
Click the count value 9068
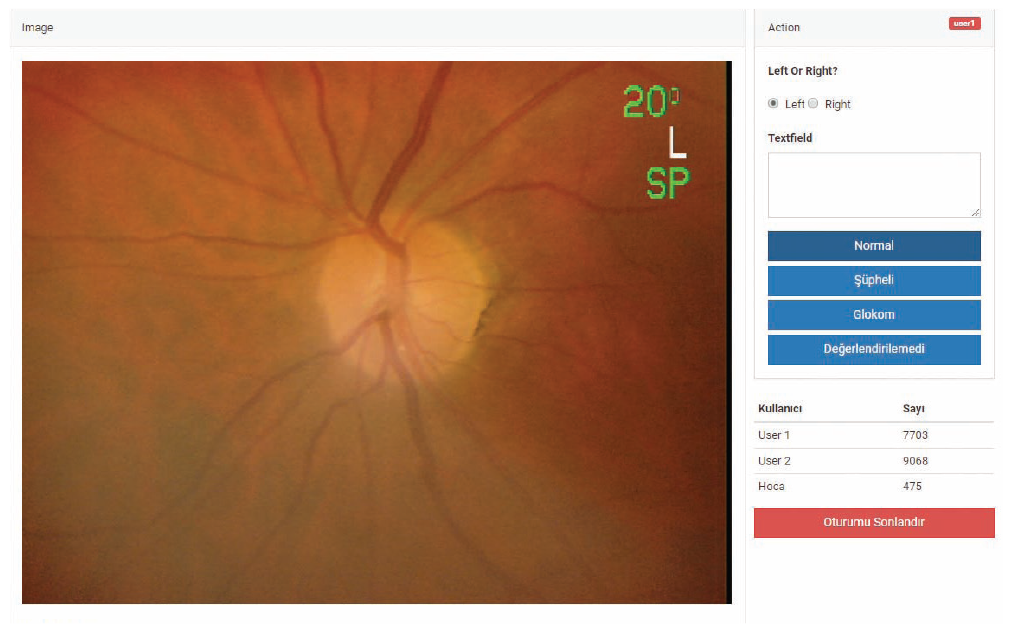pos(915,461)
